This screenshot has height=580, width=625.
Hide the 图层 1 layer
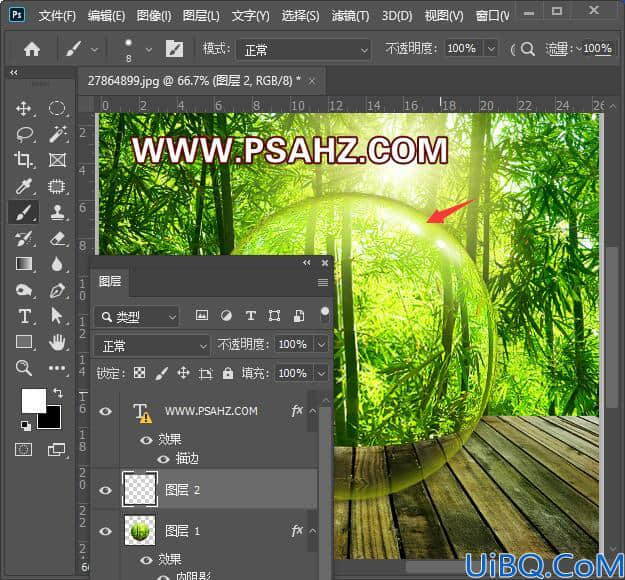(105, 531)
